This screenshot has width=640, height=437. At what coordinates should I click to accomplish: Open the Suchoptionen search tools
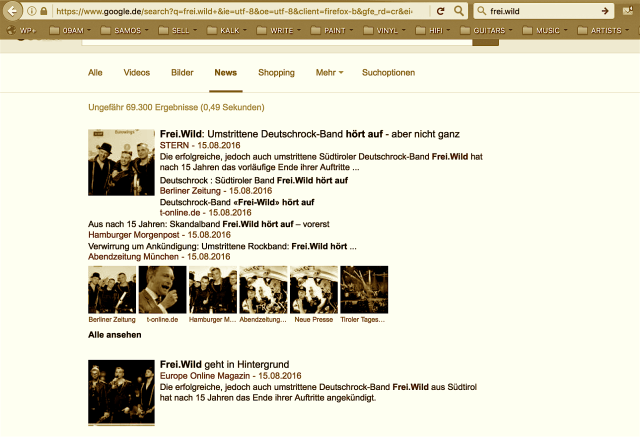point(388,73)
